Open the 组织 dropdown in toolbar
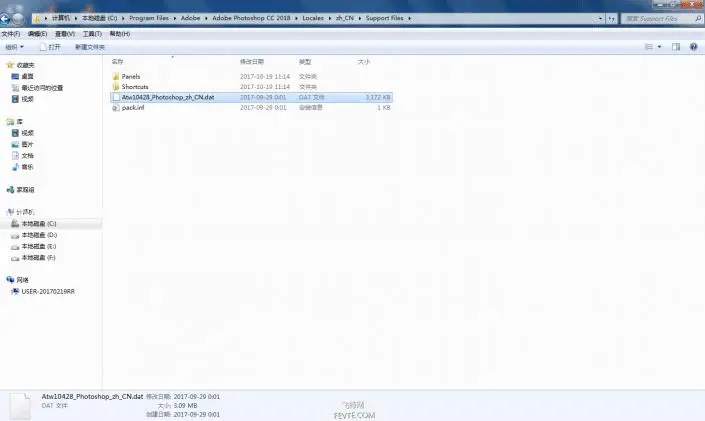The height and width of the screenshot is (421, 705). pyautogui.click(x=14, y=47)
